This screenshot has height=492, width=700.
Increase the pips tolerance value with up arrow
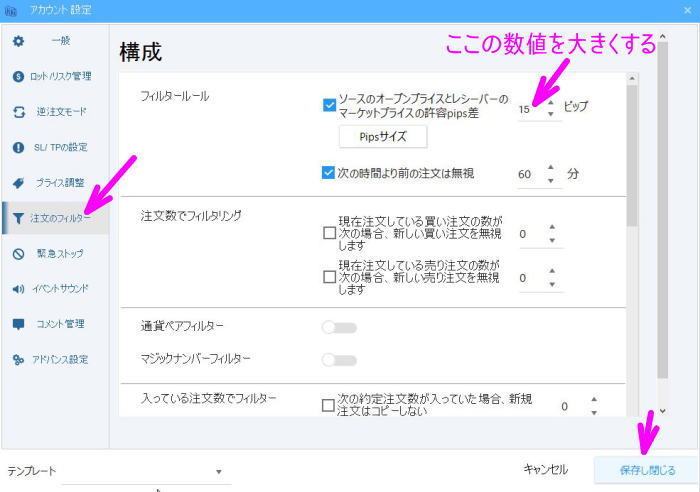coord(551,103)
